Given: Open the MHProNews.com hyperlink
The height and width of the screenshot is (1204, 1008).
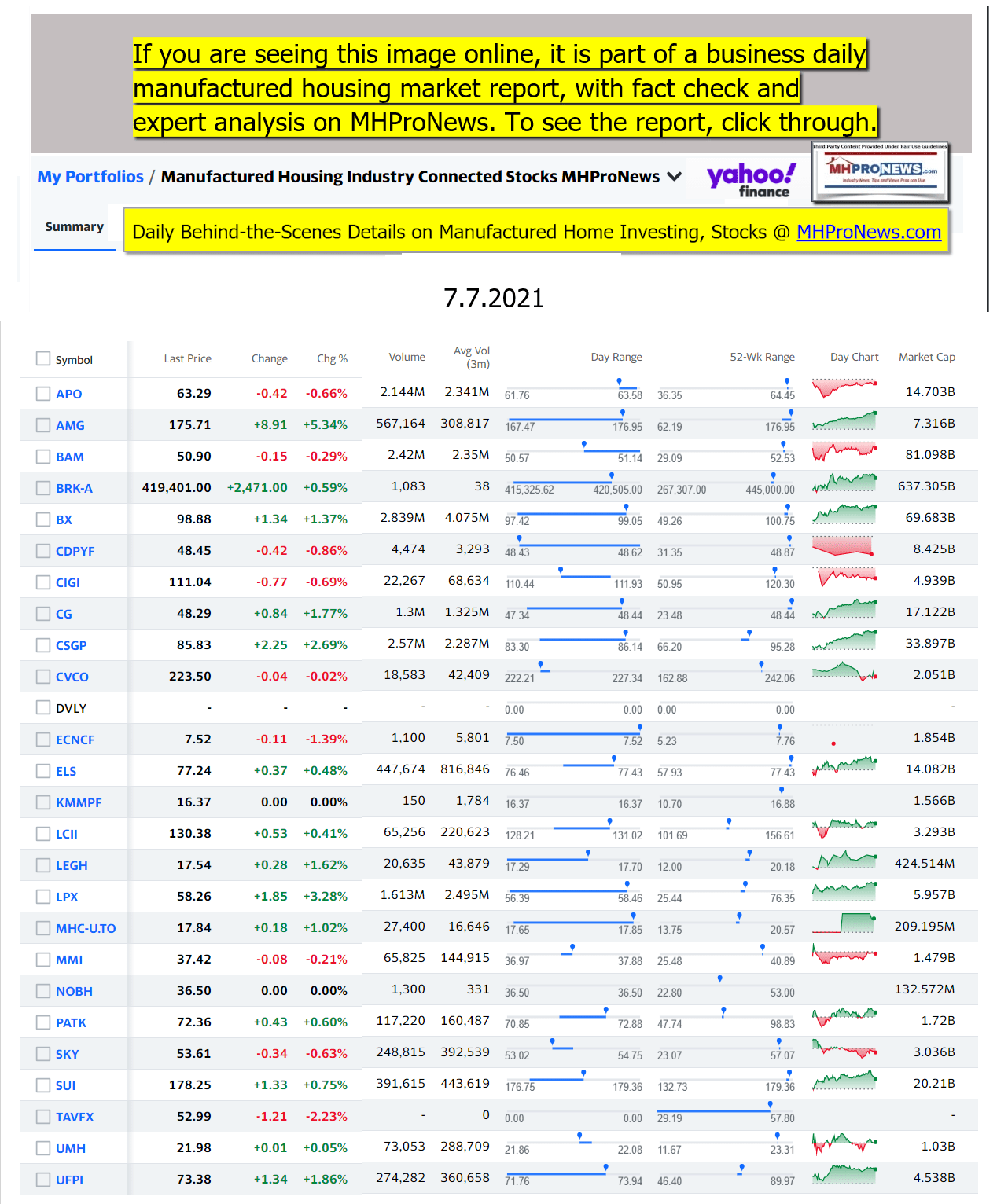Looking at the screenshot, I should (x=868, y=232).
